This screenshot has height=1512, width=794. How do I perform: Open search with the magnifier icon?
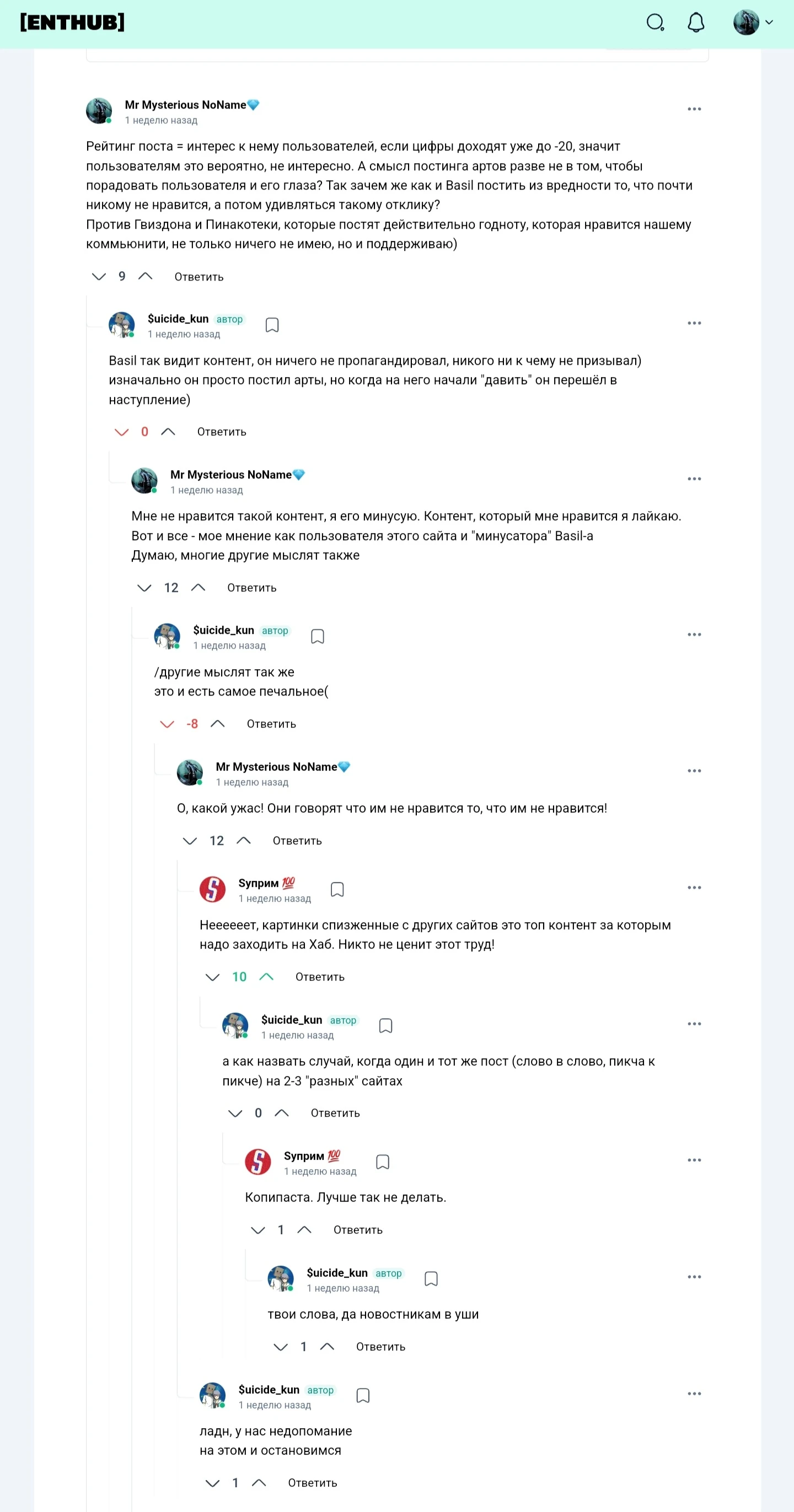pos(655,23)
